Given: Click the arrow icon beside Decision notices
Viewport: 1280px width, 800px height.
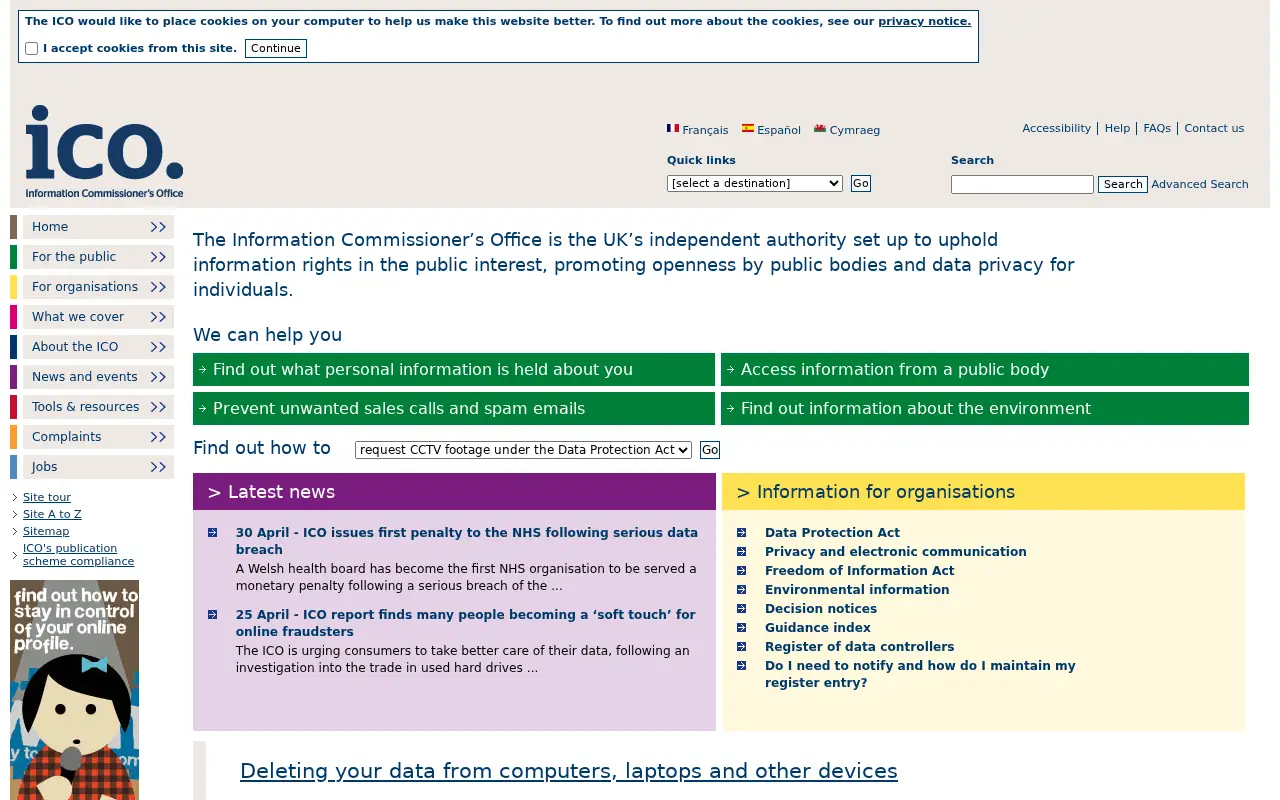Looking at the screenshot, I should pos(741,609).
